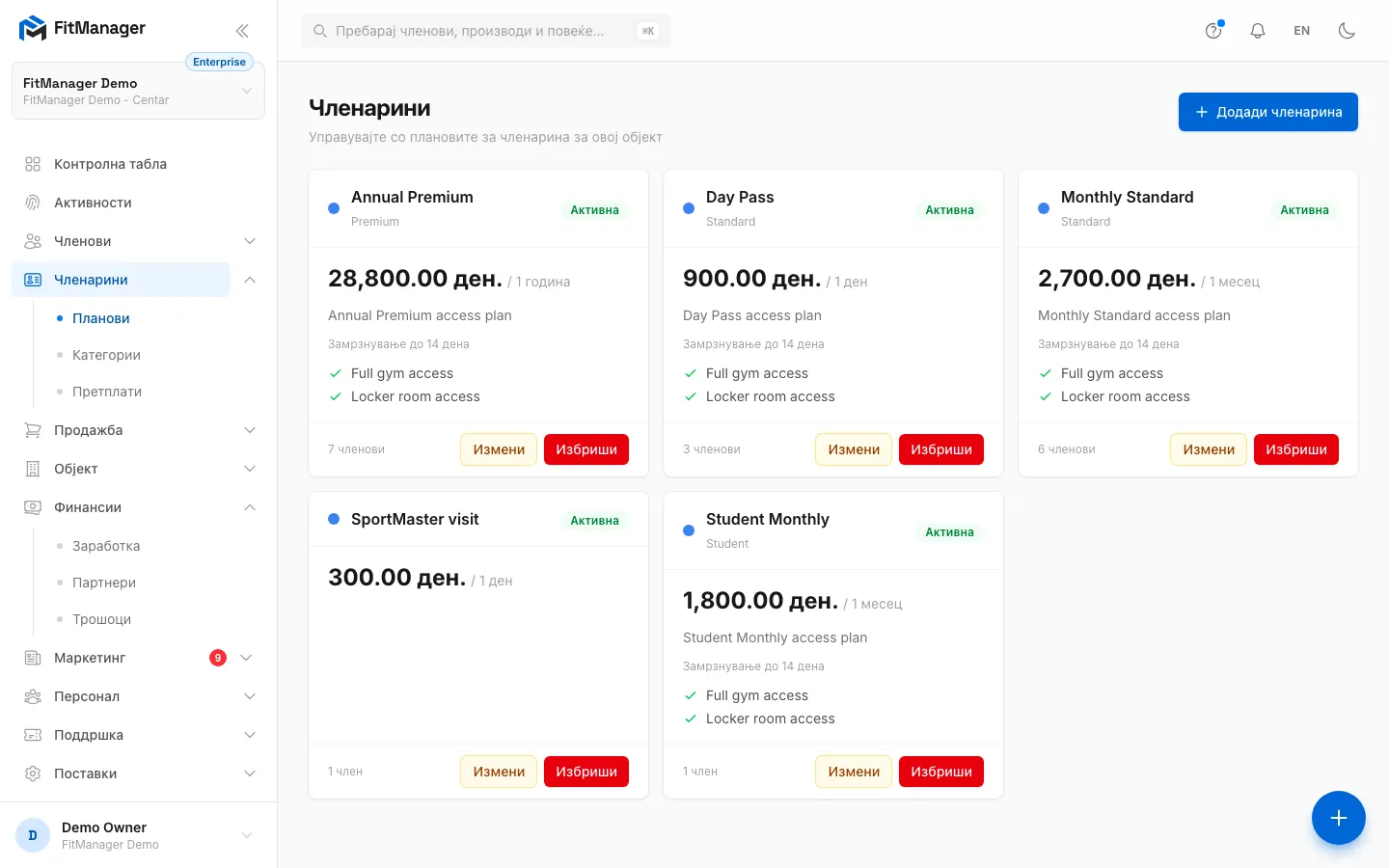Click the Поддршка ticket icon
1389x868 pixels.
(33, 735)
